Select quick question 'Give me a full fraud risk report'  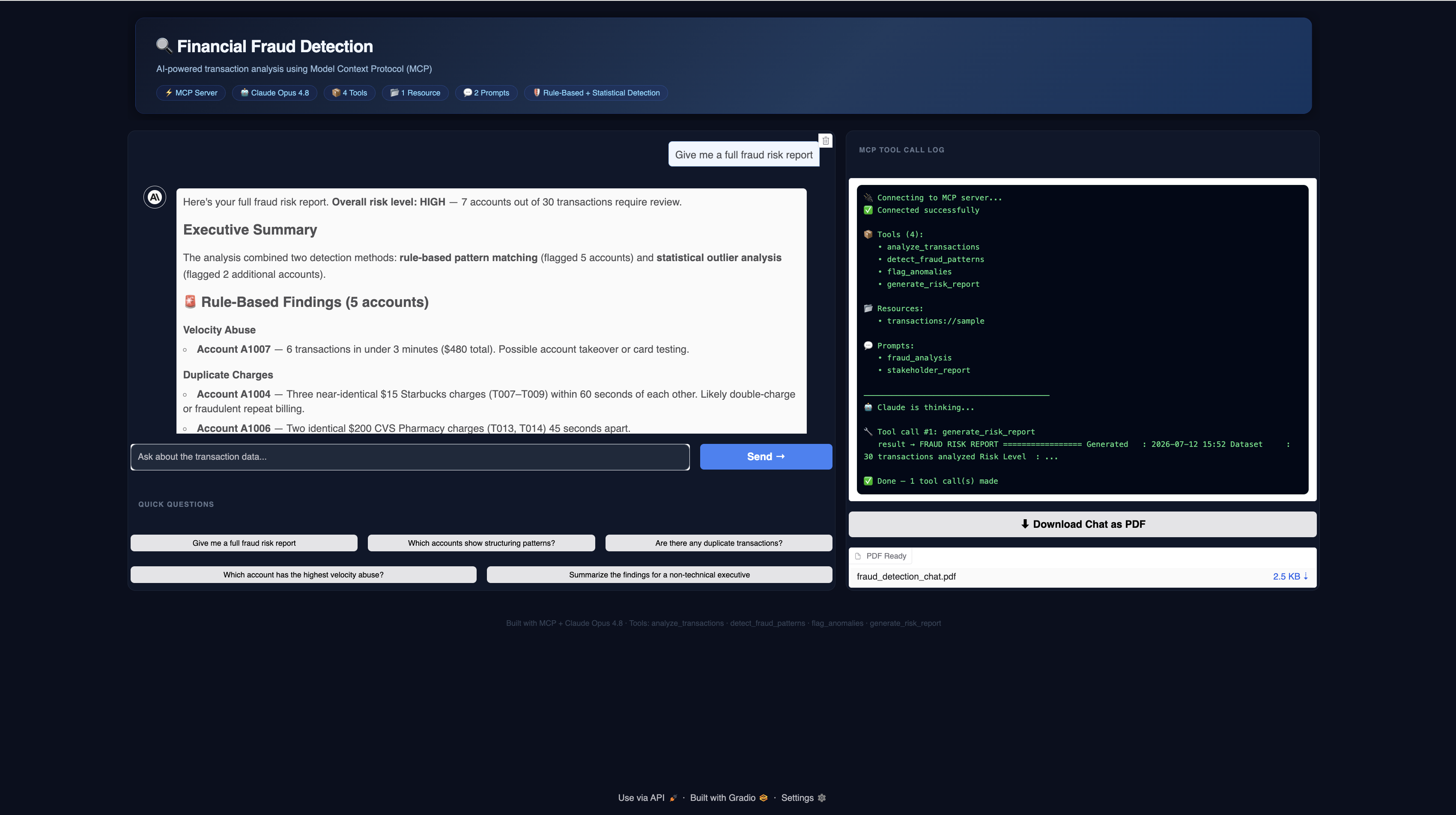click(244, 543)
